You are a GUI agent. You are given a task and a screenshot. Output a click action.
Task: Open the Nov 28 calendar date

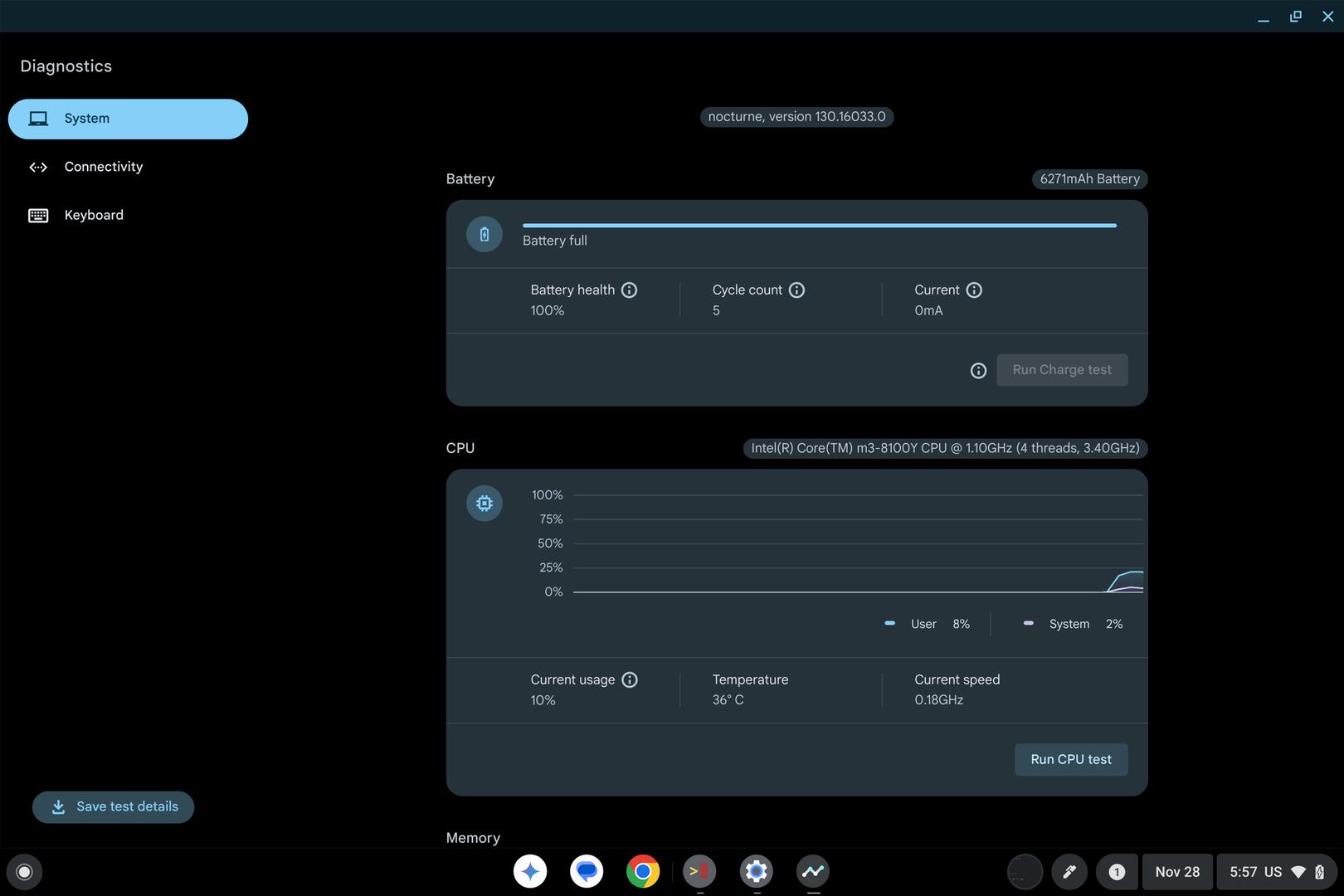(1176, 872)
